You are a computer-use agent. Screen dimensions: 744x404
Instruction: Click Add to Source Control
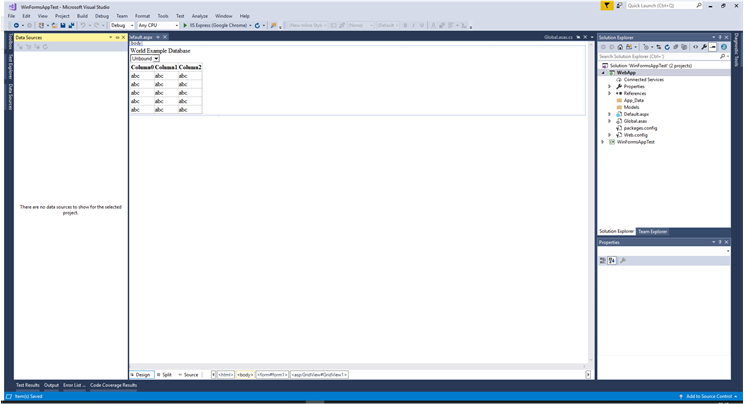[707, 397]
